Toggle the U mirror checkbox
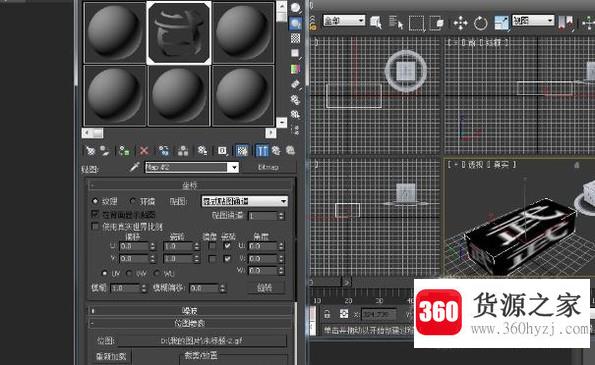This screenshot has height=365, width=595. coord(212,246)
